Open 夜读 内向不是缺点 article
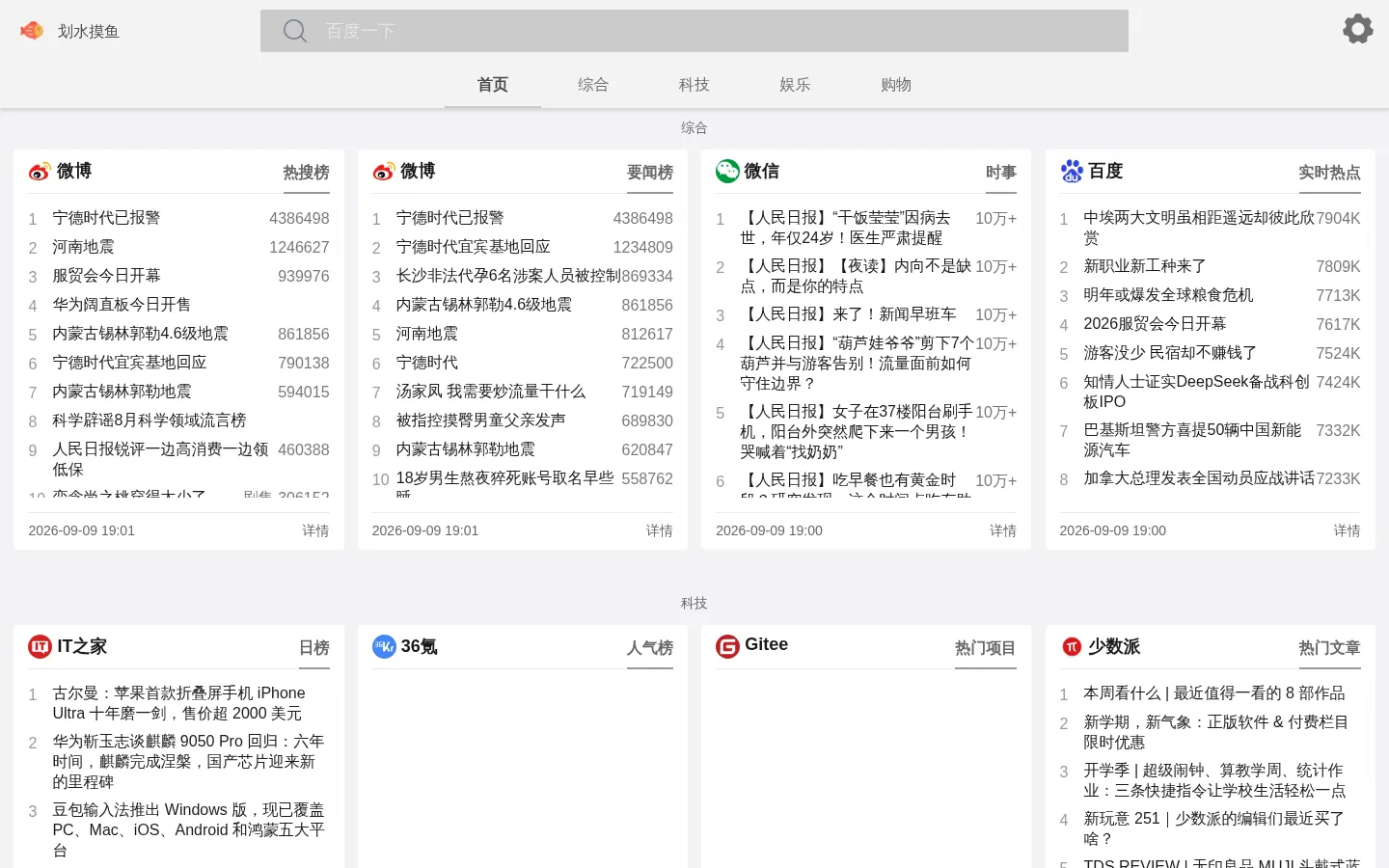Screen dimensions: 1389x868 [x=856, y=276]
